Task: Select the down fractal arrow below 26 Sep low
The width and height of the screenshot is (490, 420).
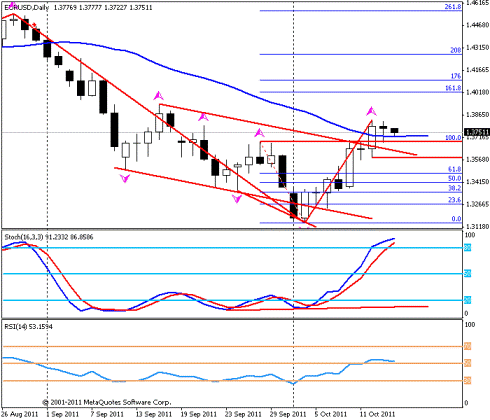Action: (237, 199)
